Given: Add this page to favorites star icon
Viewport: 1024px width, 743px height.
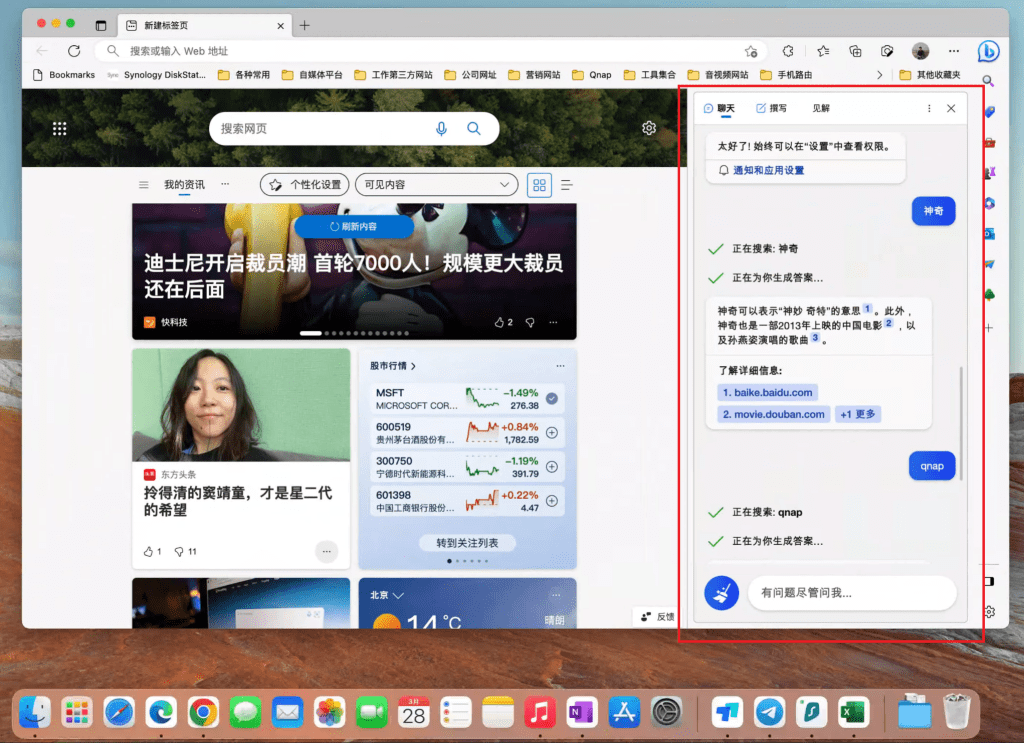Looking at the screenshot, I should tap(751, 51).
